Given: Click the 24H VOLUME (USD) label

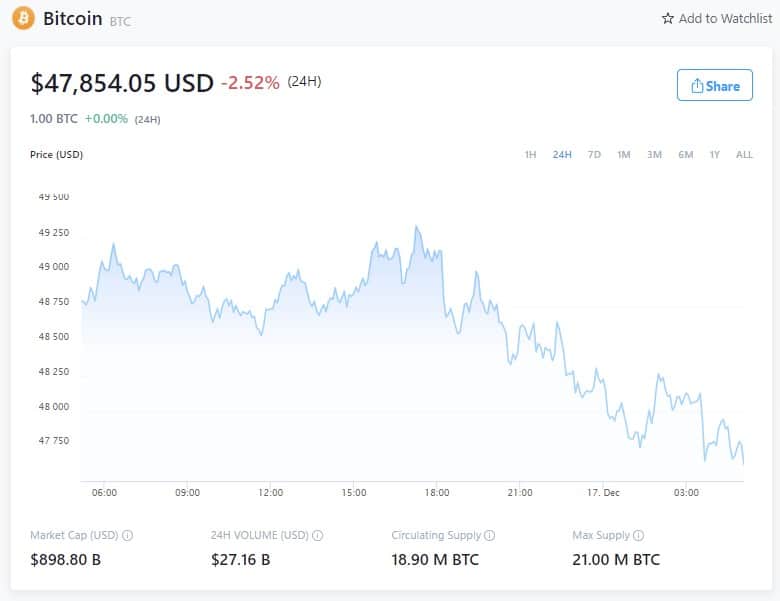Looking at the screenshot, I should [260, 535].
